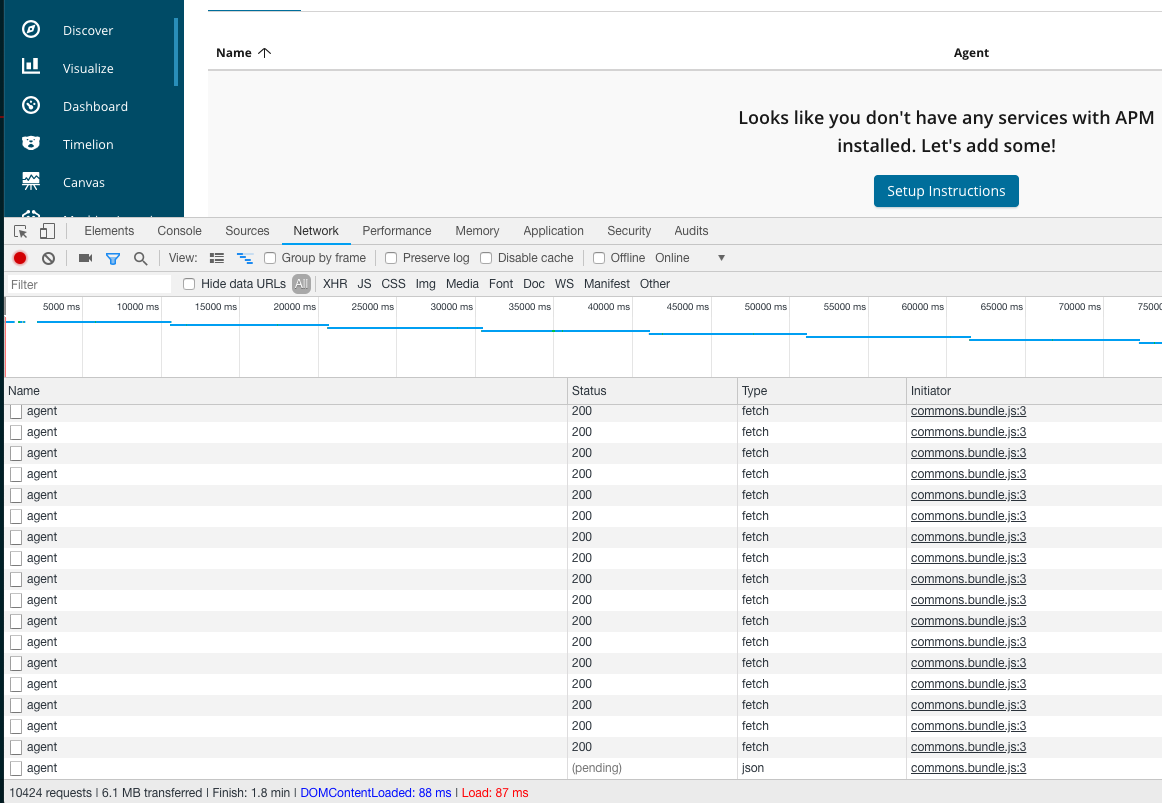This screenshot has height=803, width=1162.
Task: Click Load: 87 ms status text
Action: point(495,793)
